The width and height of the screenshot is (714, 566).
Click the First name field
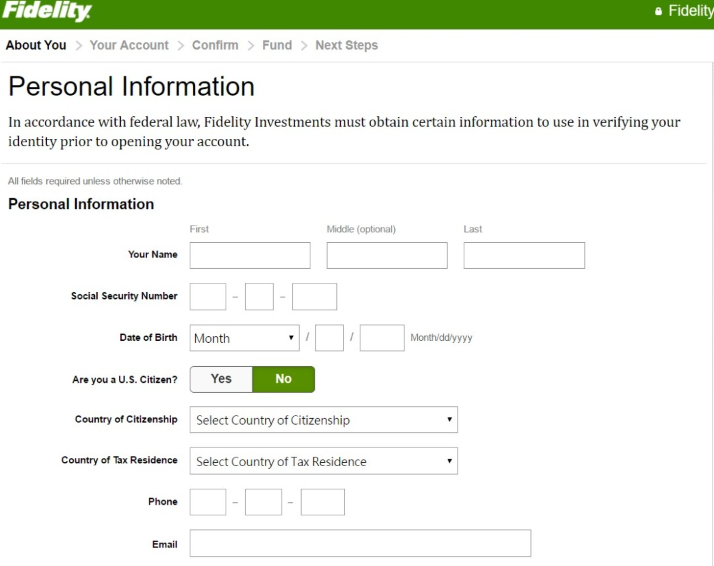click(x=250, y=255)
